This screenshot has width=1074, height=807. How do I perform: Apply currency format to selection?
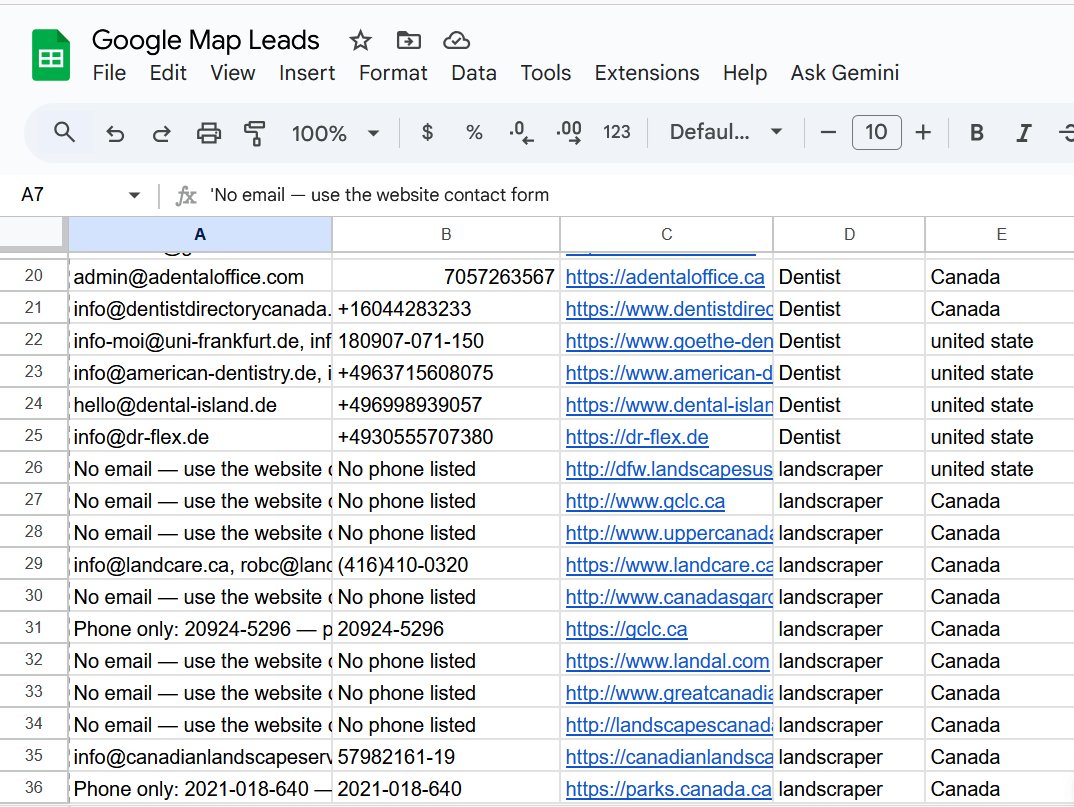pyautogui.click(x=427, y=131)
